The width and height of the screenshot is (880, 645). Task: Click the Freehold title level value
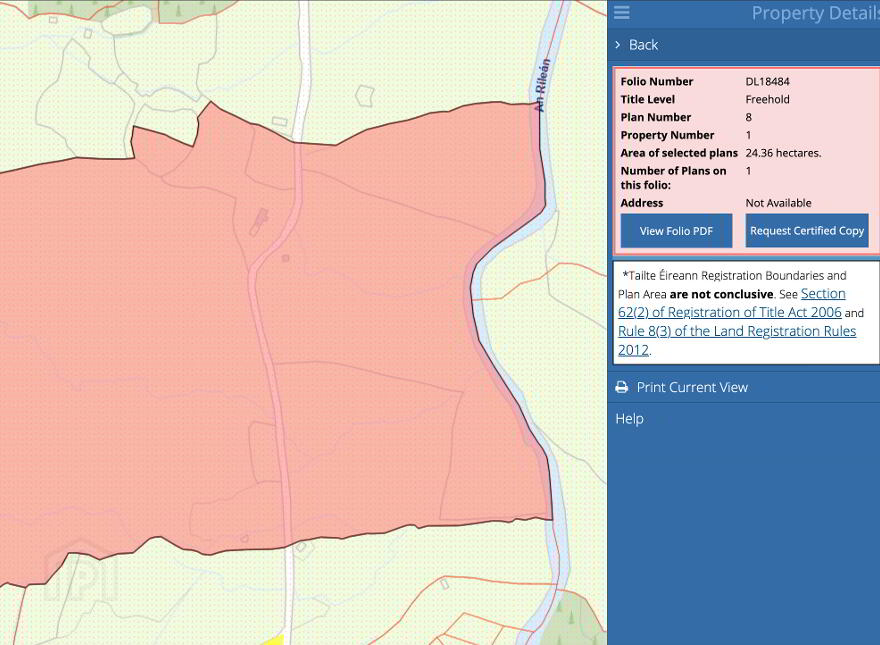point(767,99)
